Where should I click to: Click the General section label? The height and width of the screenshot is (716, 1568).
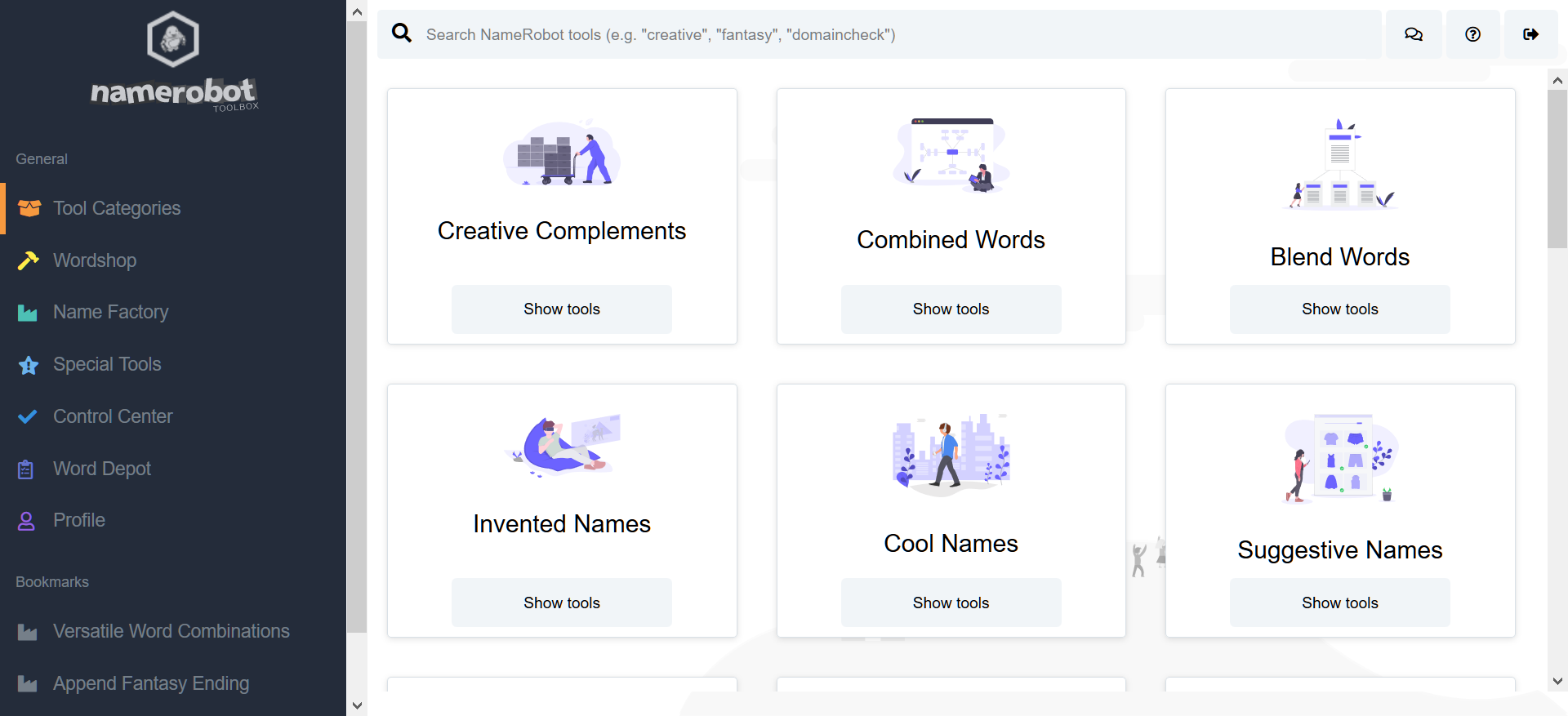click(42, 159)
